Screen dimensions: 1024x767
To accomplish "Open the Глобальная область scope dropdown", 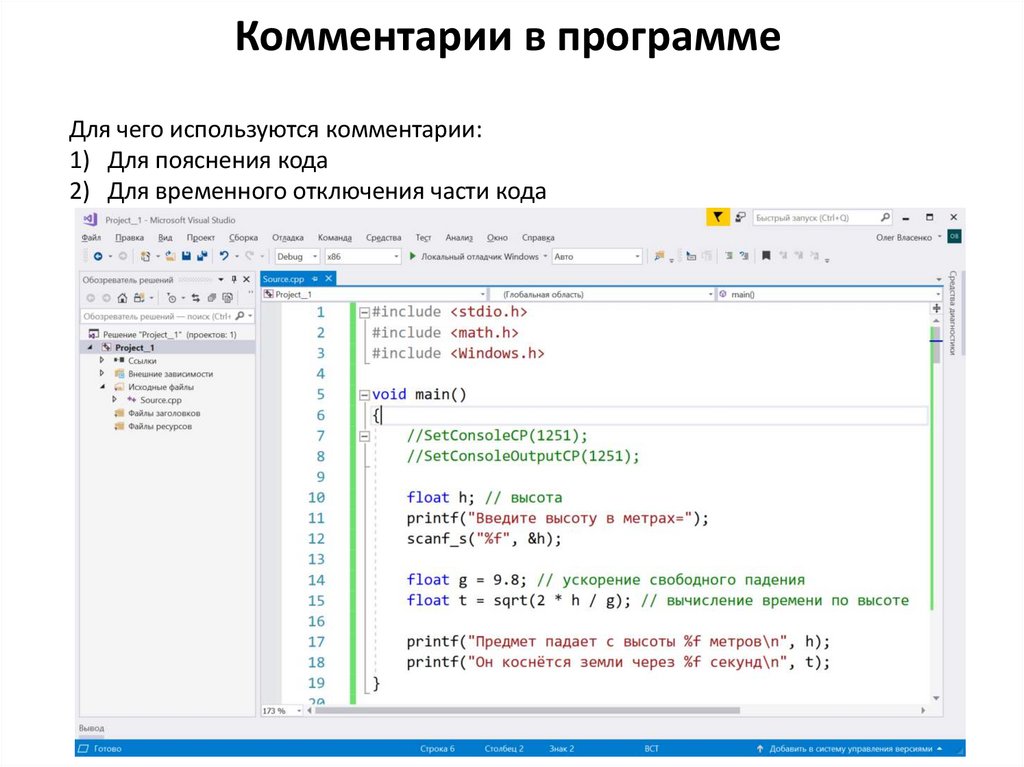I will point(601,295).
